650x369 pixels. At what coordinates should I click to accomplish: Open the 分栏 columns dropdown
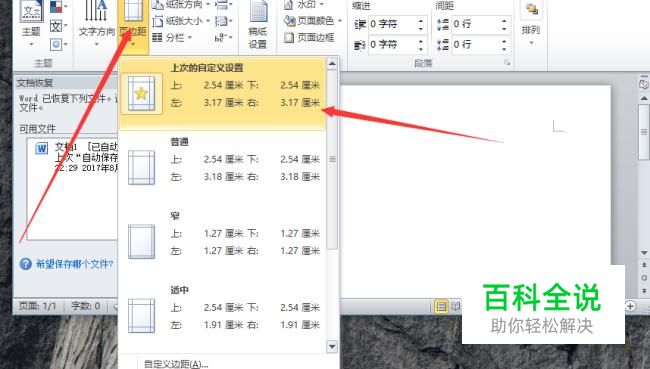[x=172, y=38]
